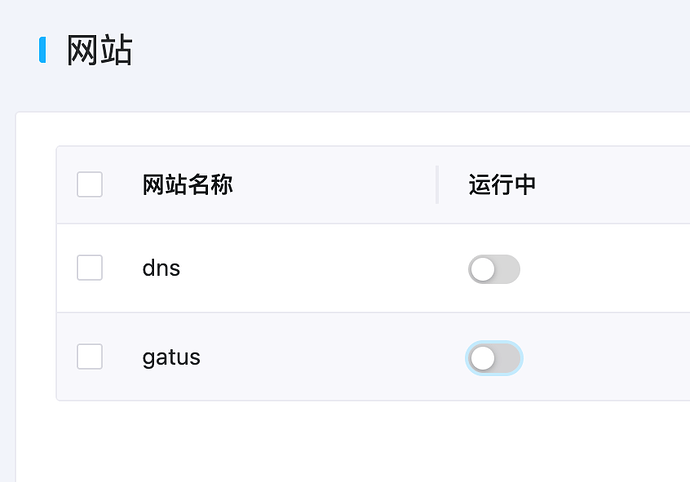Click the 网站名称 column header
The height and width of the screenshot is (482, 690).
pyautogui.click(x=188, y=185)
